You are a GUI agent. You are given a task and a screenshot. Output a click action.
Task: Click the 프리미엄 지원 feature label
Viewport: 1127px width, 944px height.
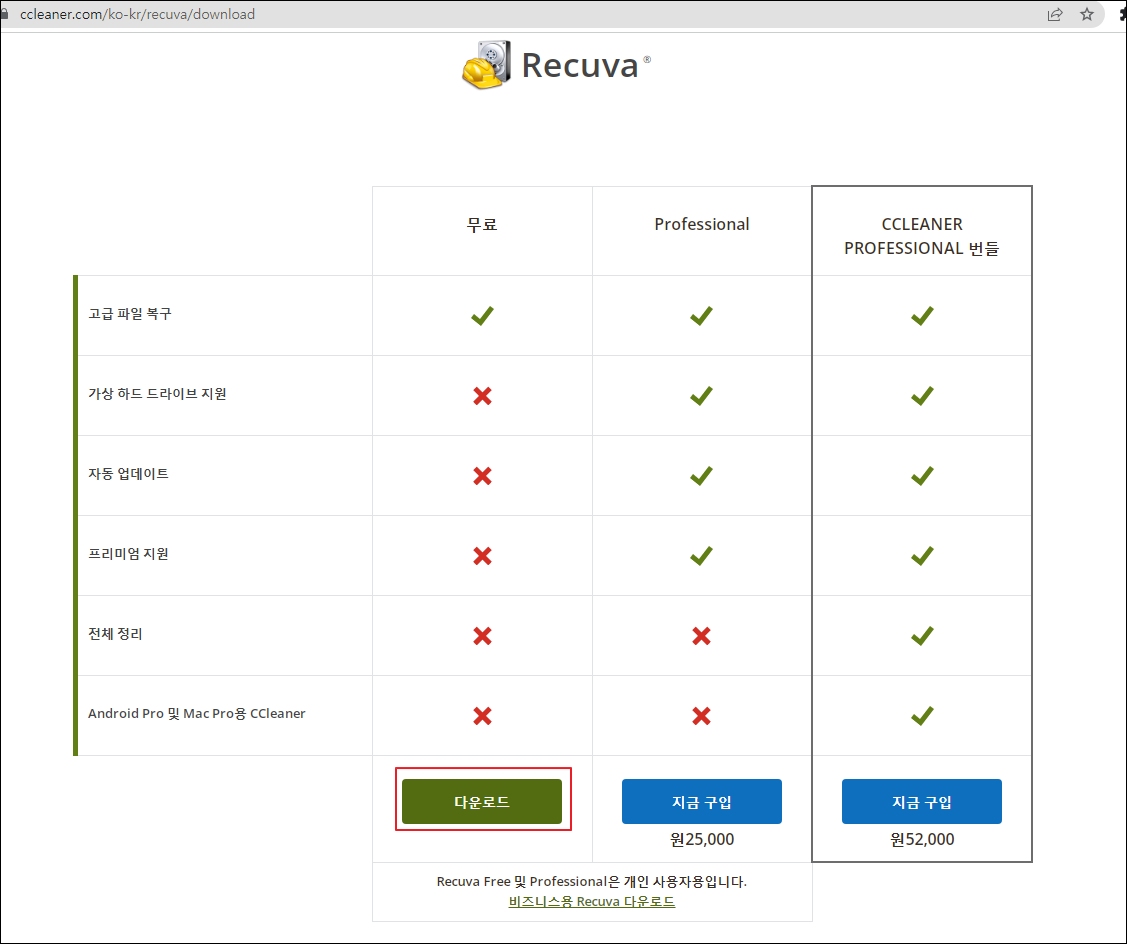129,554
